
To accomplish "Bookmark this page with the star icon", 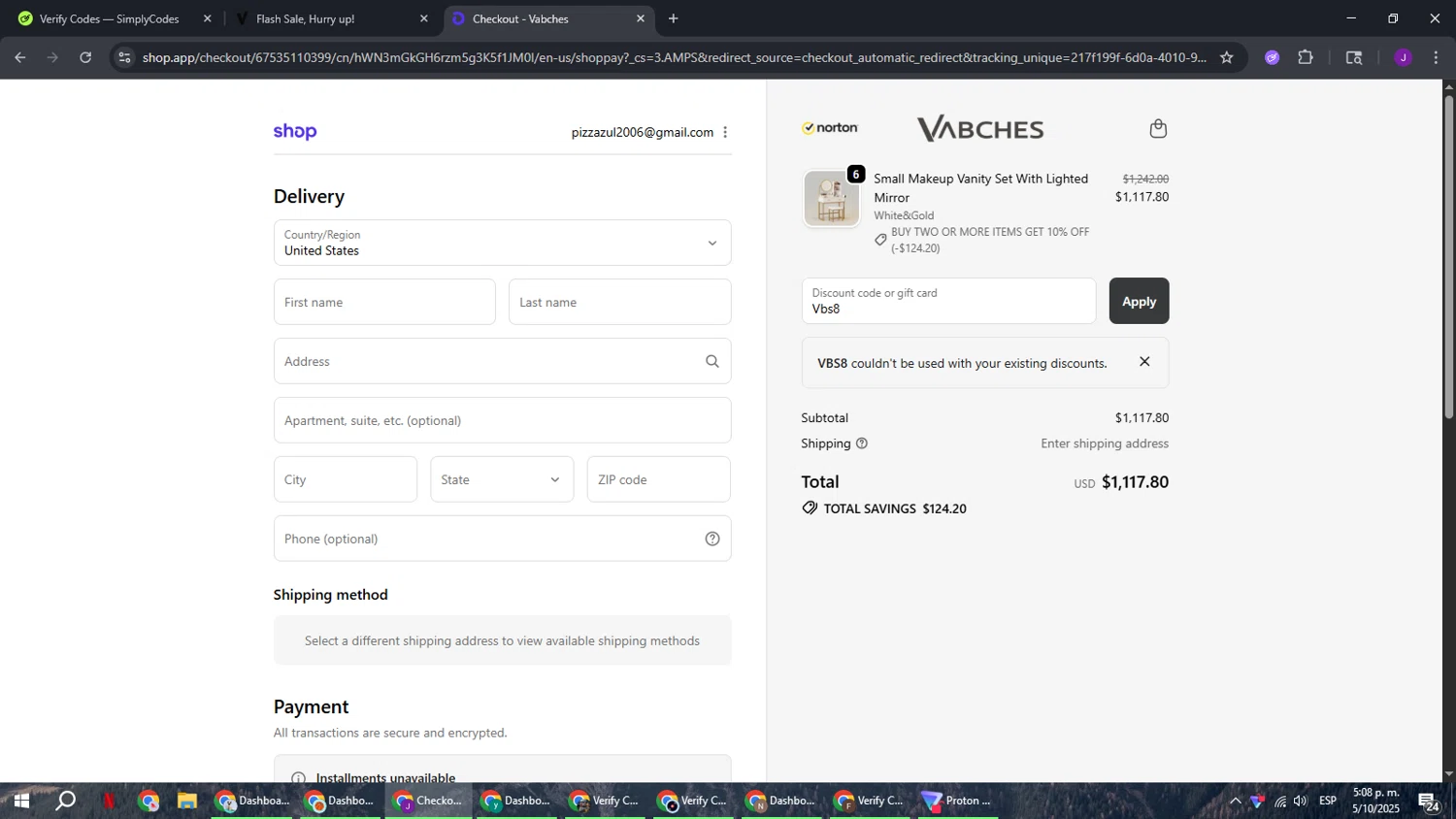I will [x=1227, y=57].
